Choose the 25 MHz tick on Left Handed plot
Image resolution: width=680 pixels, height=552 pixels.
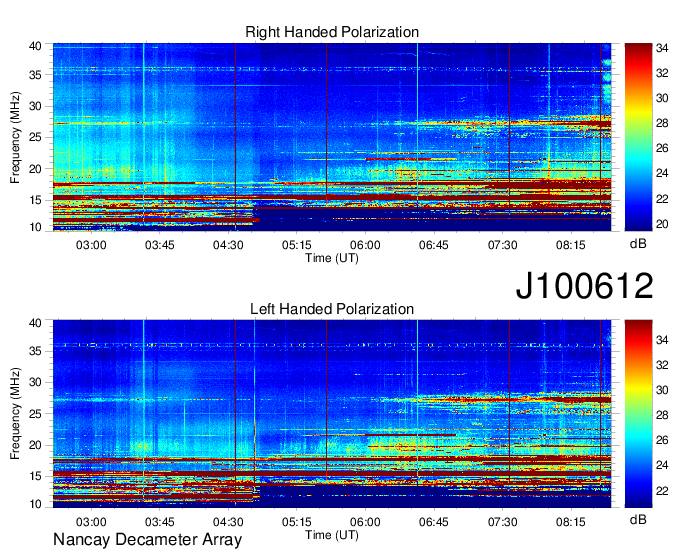click(x=35, y=414)
